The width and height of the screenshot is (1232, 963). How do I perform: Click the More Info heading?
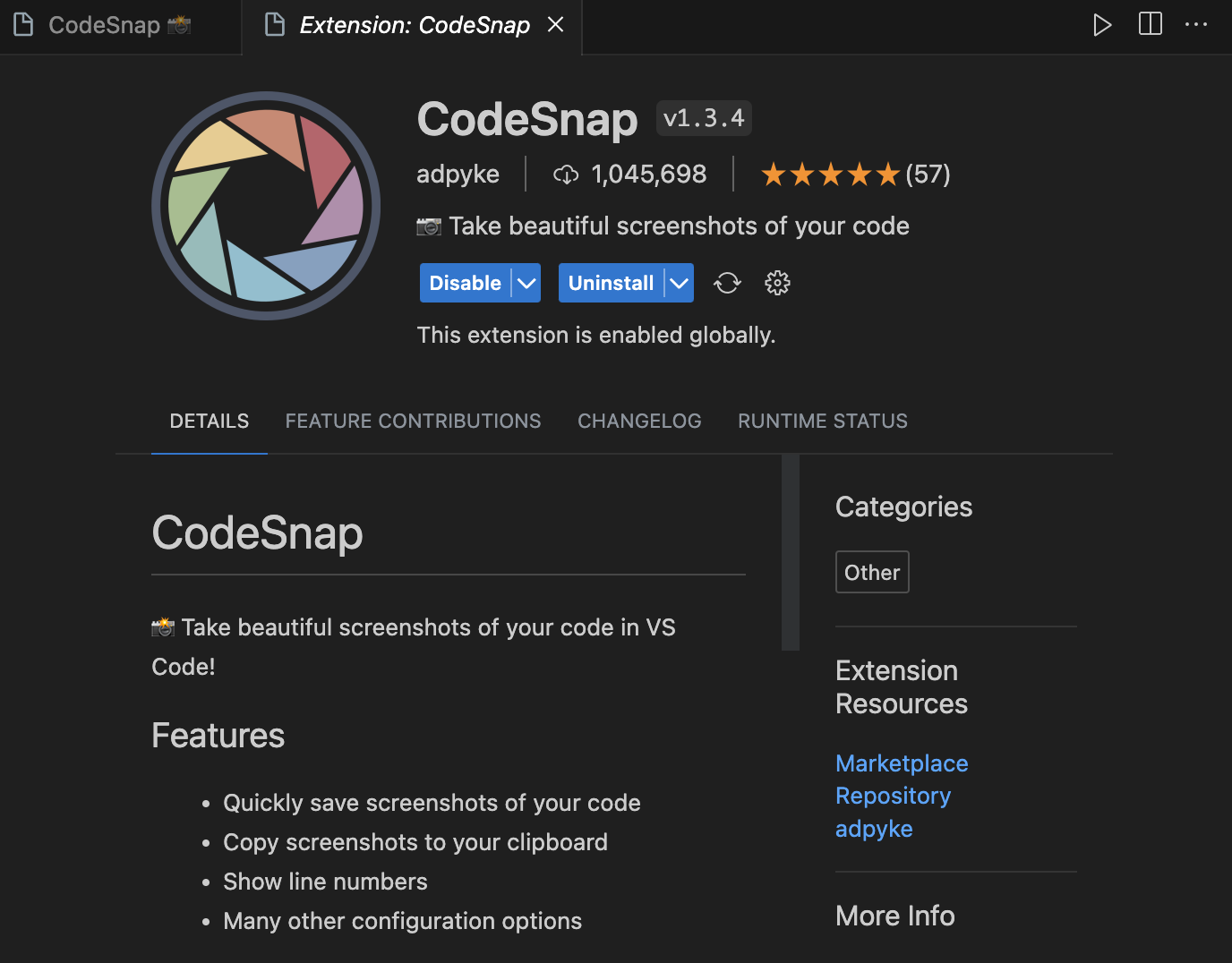tap(895, 916)
